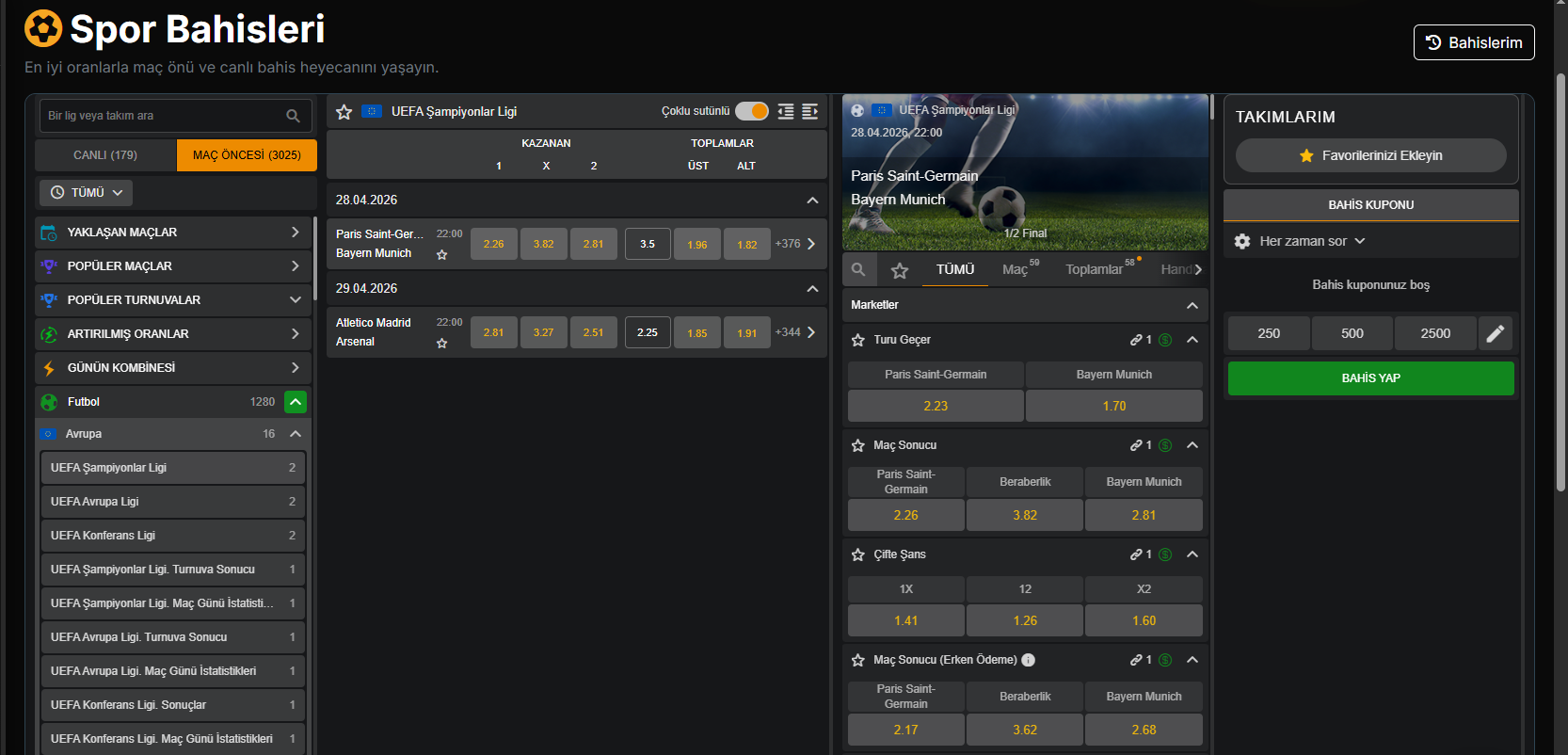Show favorite markets star tab
The width and height of the screenshot is (1568, 755).
[900, 270]
